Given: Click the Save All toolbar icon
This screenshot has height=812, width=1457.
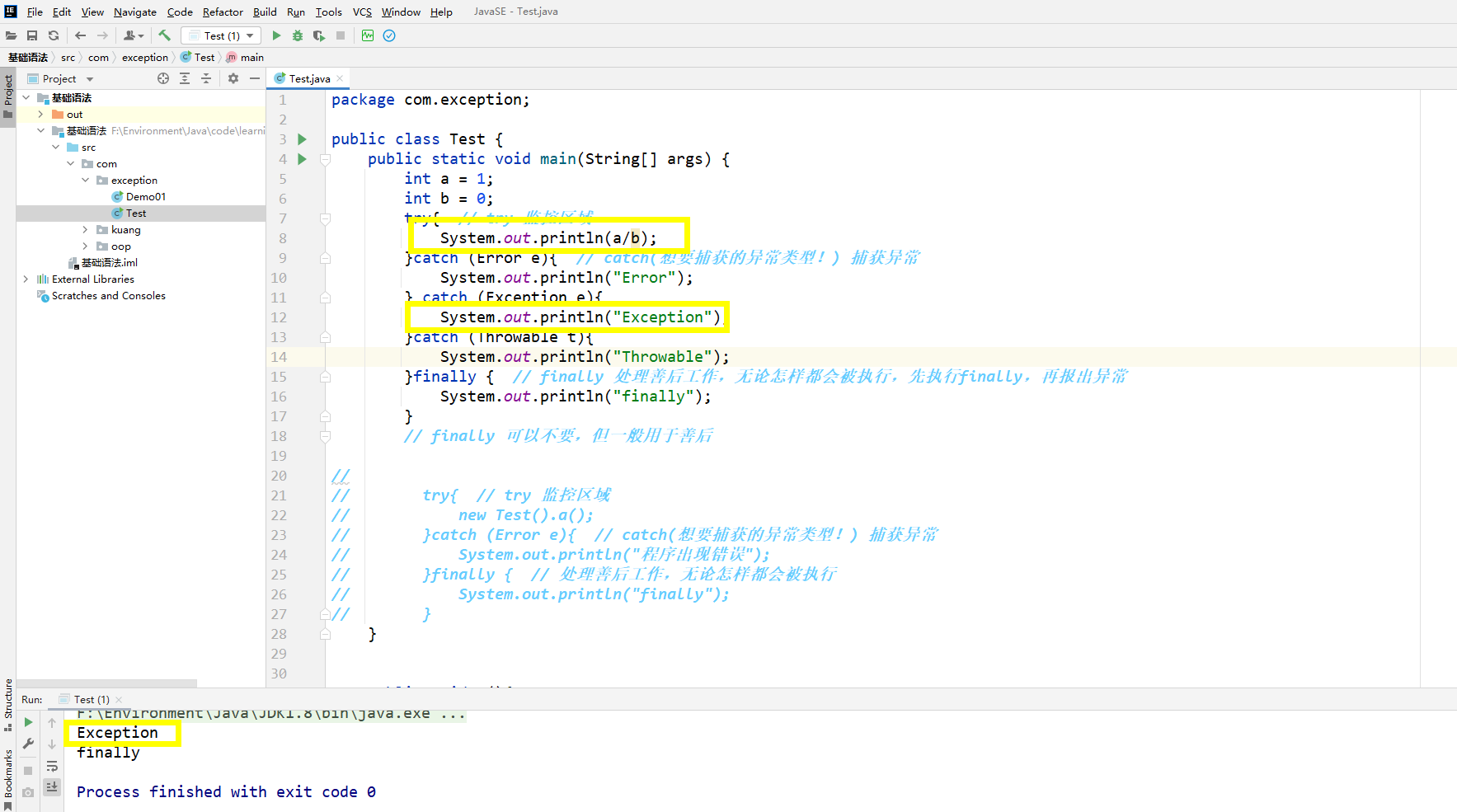Looking at the screenshot, I should pos(32,35).
